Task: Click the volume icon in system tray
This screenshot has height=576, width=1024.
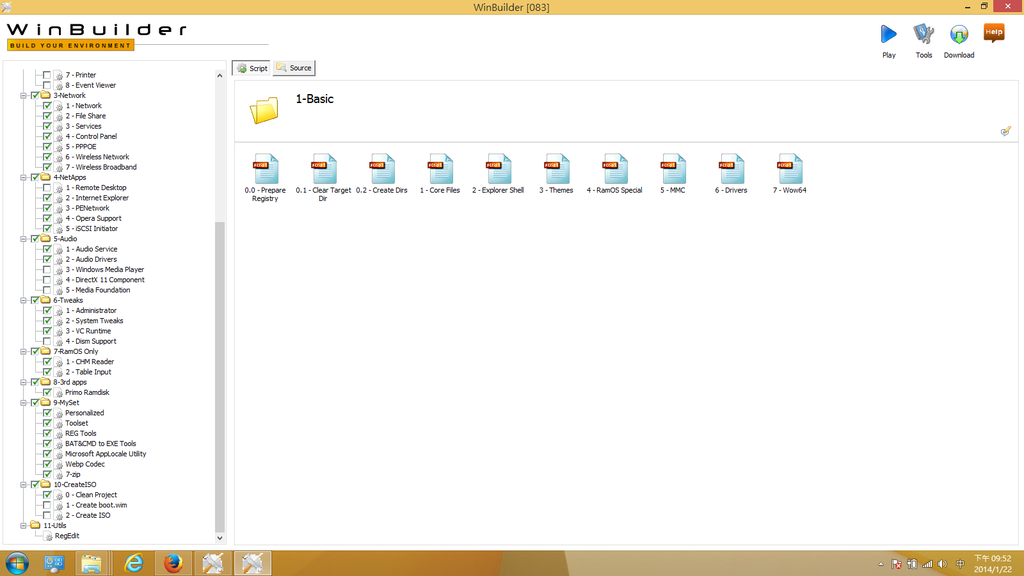Action: (942, 564)
